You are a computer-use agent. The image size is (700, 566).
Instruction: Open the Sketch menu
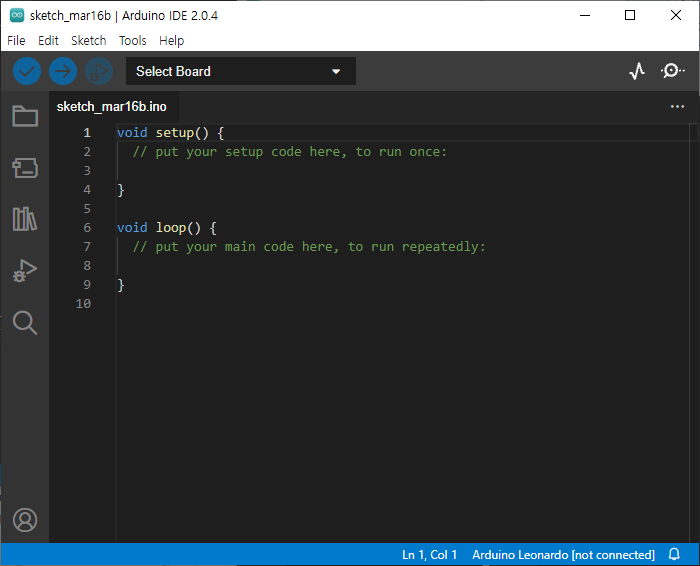[88, 41]
